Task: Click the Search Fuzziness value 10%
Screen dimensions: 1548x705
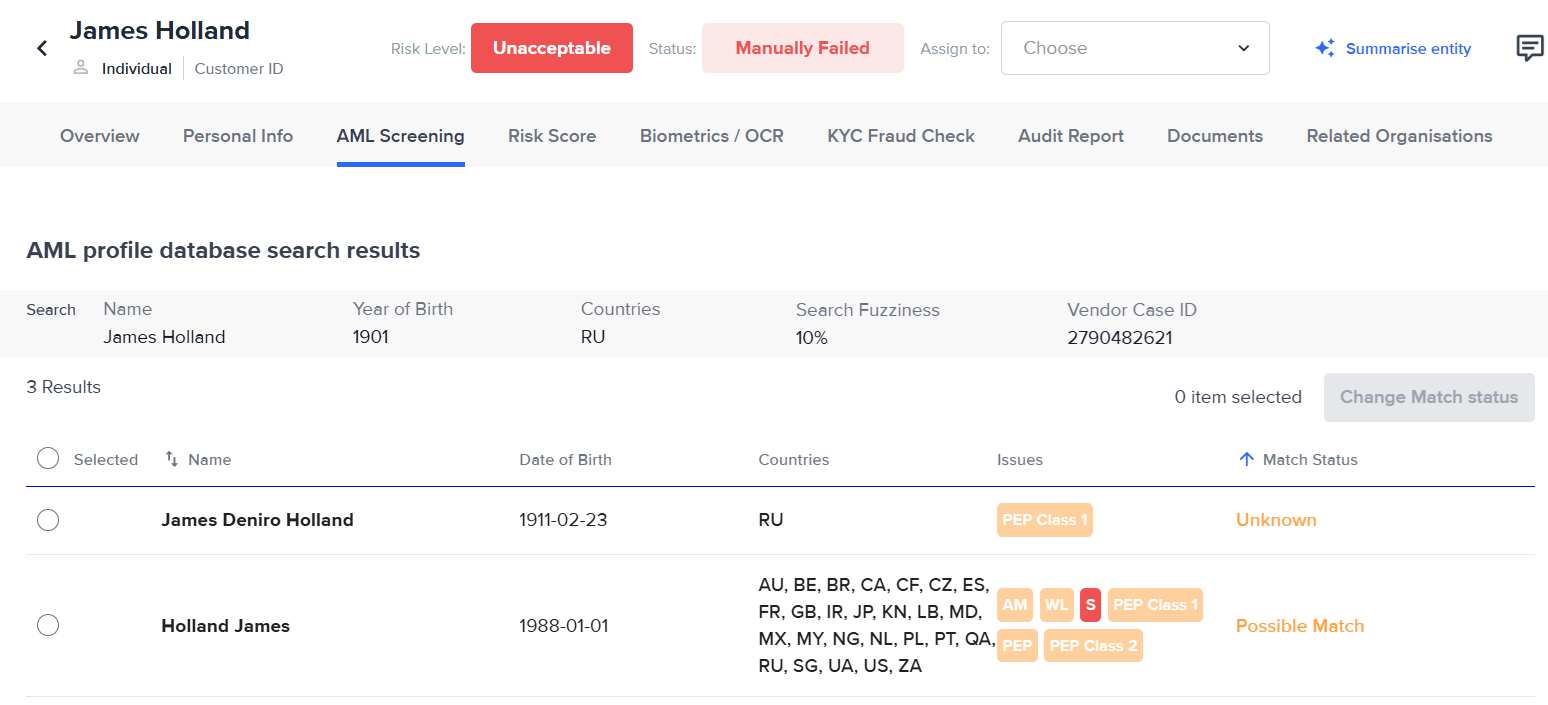Action: (x=812, y=337)
